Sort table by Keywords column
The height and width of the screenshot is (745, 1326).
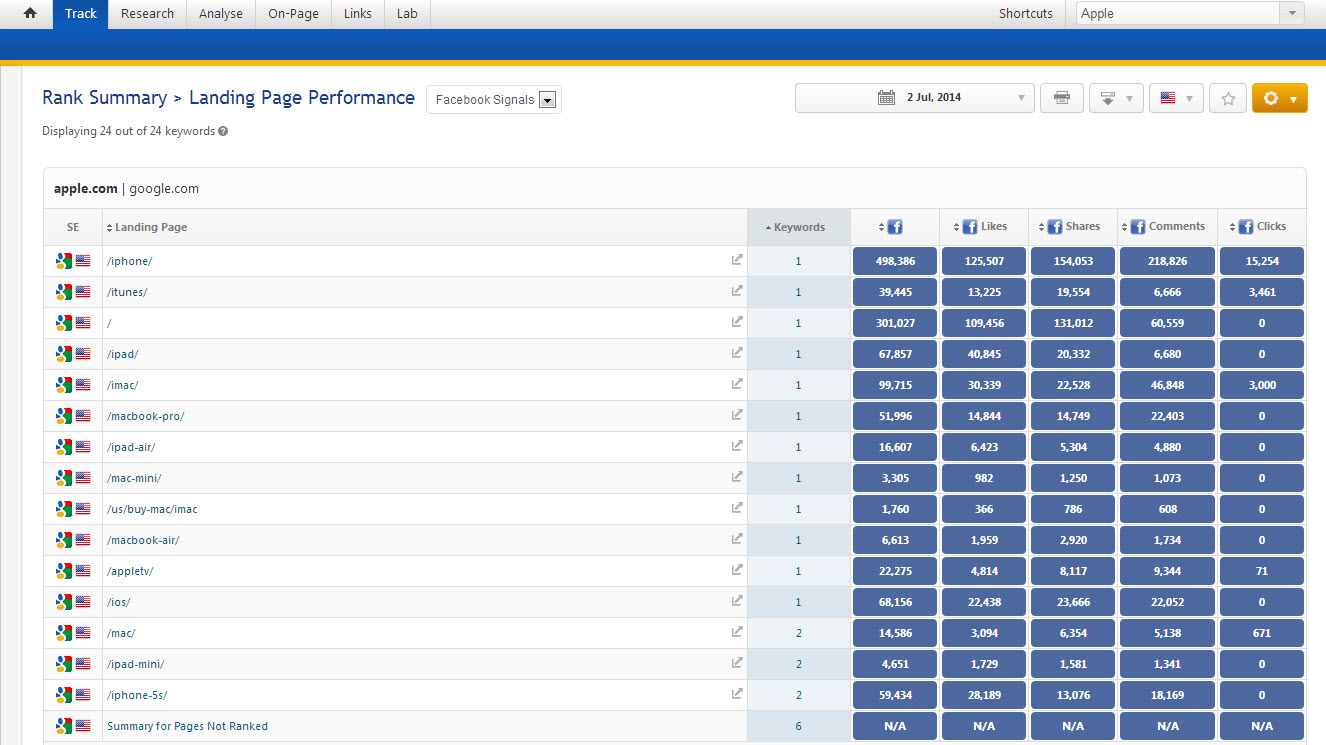[x=798, y=227]
